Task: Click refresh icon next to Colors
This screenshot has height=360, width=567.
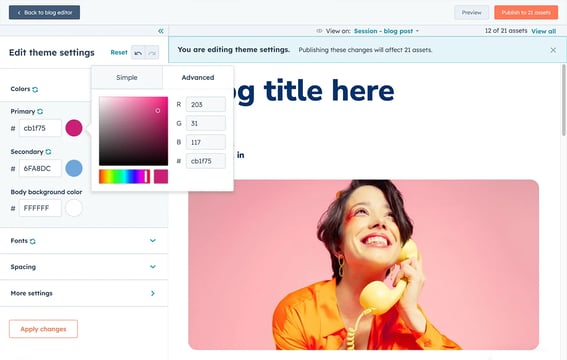Action: [x=35, y=89]
